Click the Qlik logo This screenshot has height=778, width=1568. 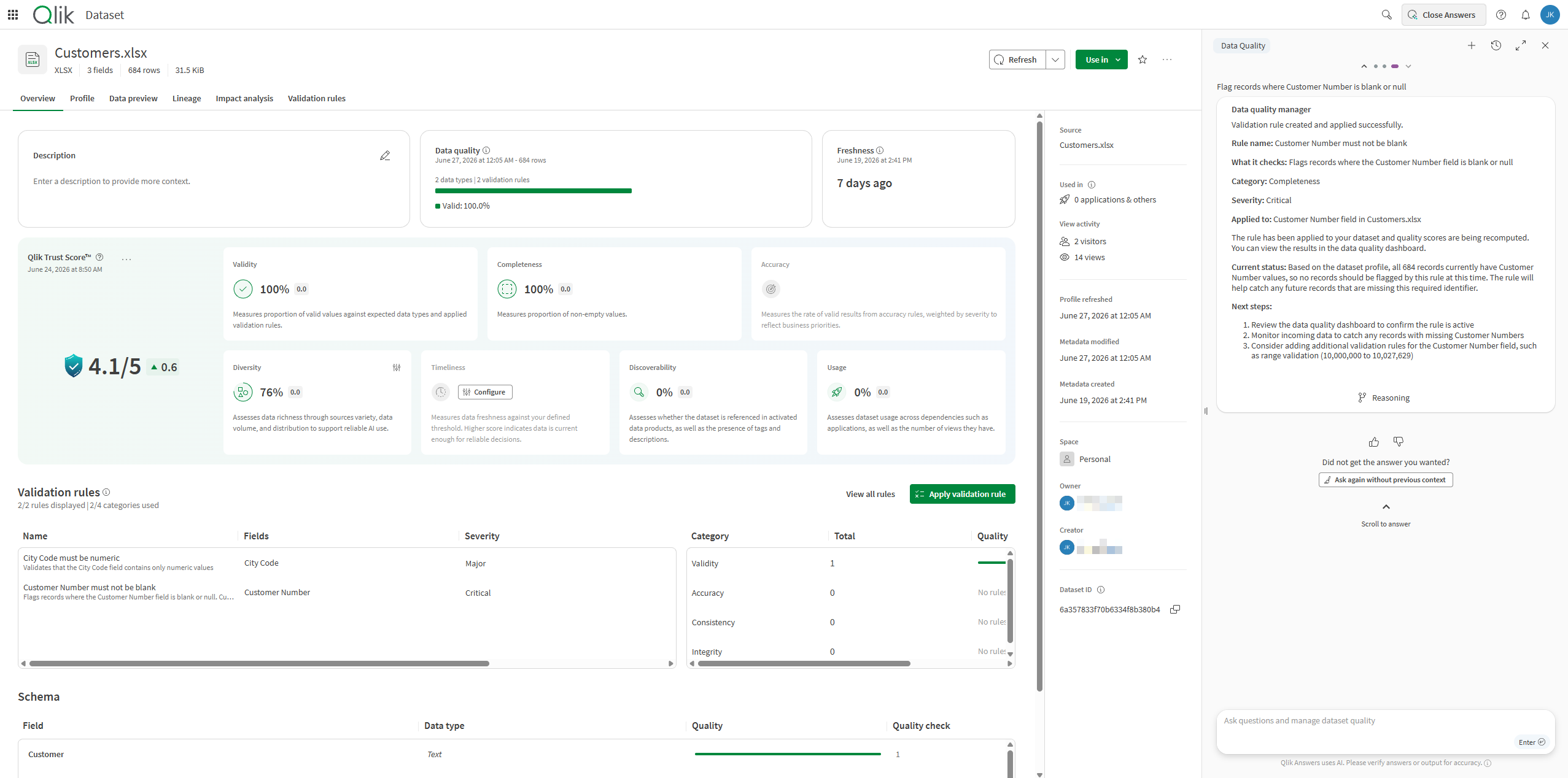coord(53,15)
